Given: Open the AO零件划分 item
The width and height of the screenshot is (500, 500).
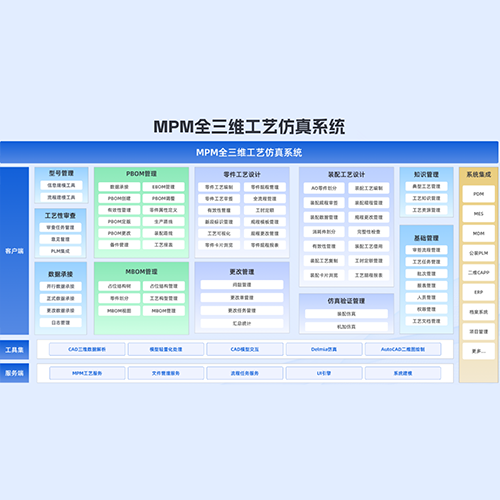Looking at the screenshot, I should 324,188.
